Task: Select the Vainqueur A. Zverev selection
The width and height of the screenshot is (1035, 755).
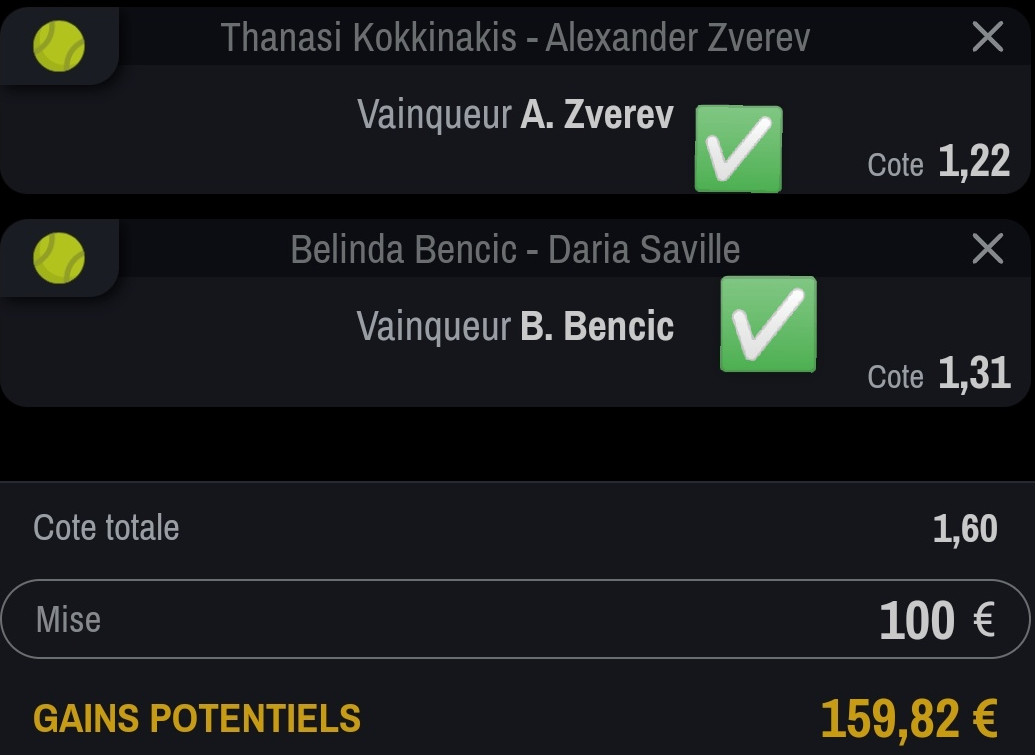Action: [516, 115]
